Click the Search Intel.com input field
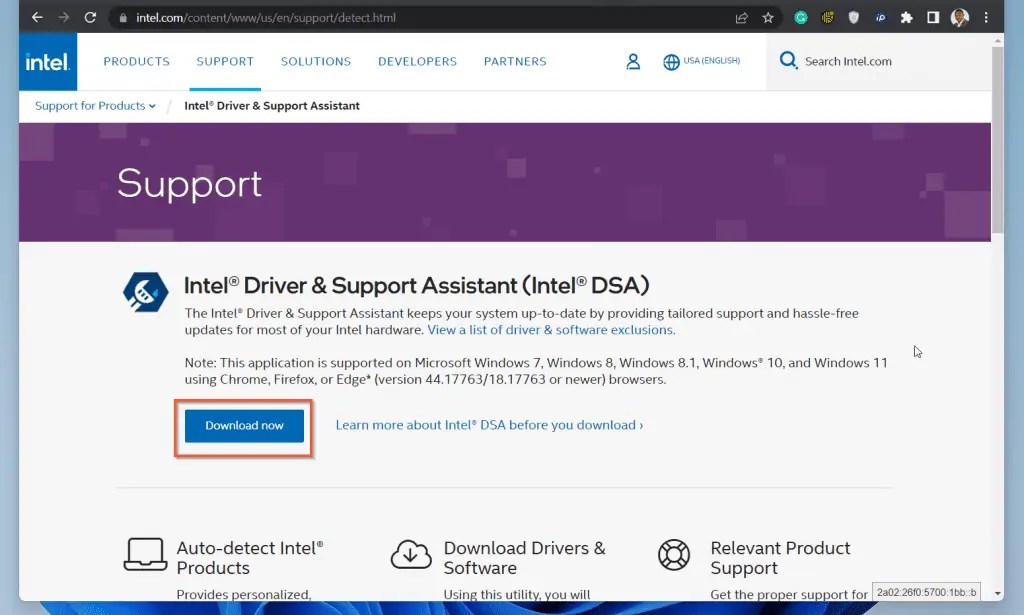 (x=852, y=61)
